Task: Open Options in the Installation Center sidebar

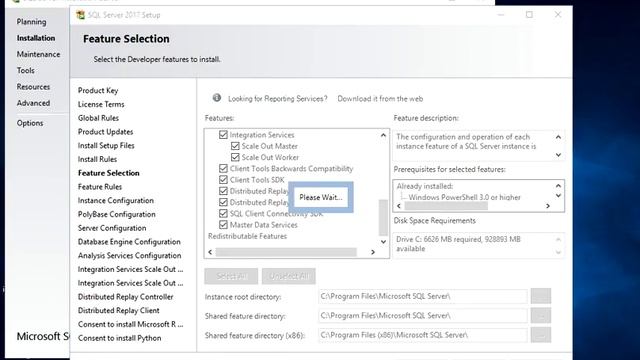Action: point(30,123)
